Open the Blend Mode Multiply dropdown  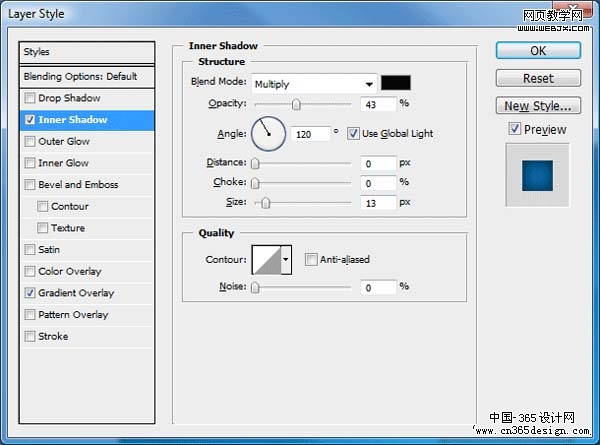[314, 84]
